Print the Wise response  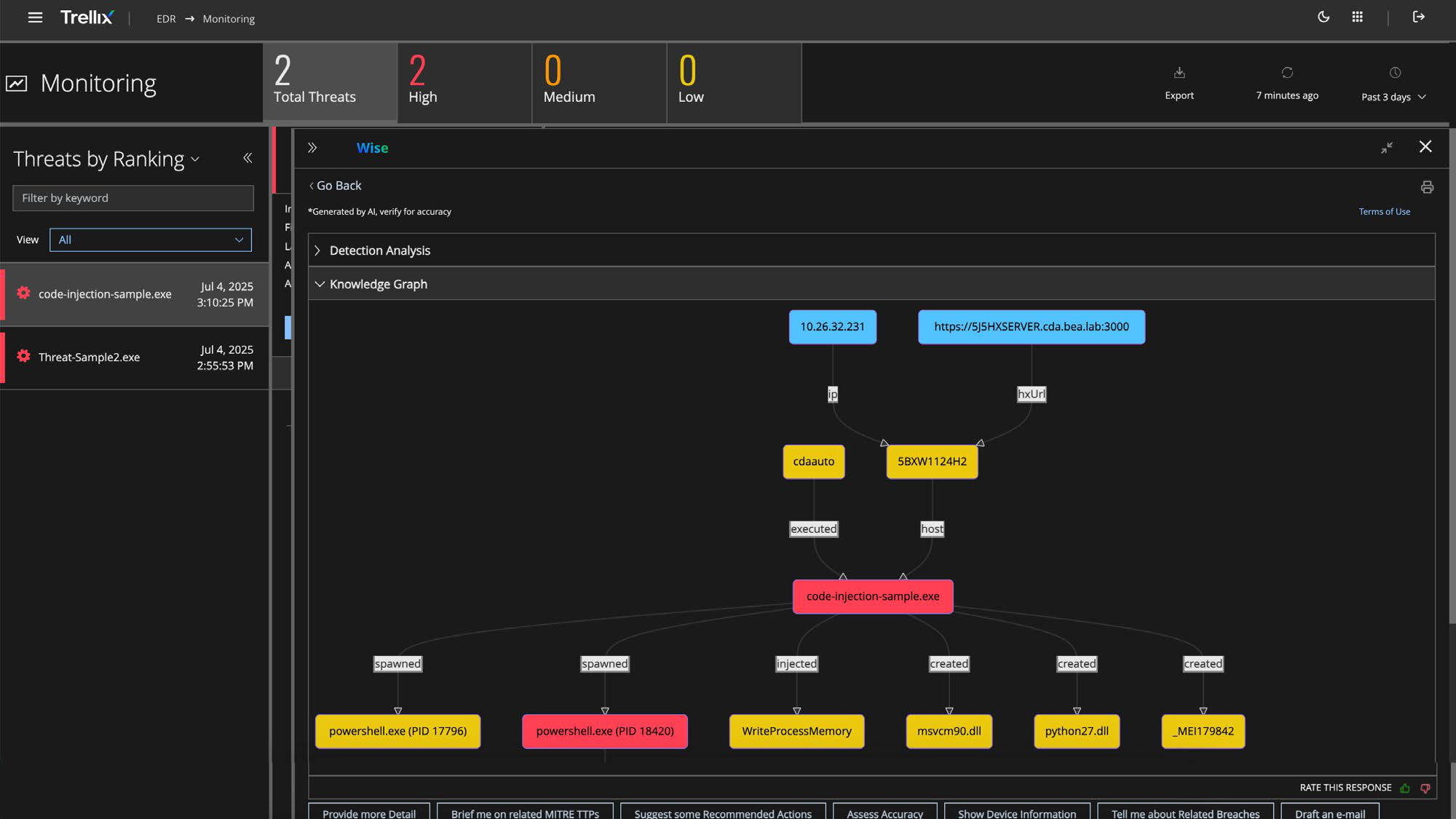(1427, 187)
